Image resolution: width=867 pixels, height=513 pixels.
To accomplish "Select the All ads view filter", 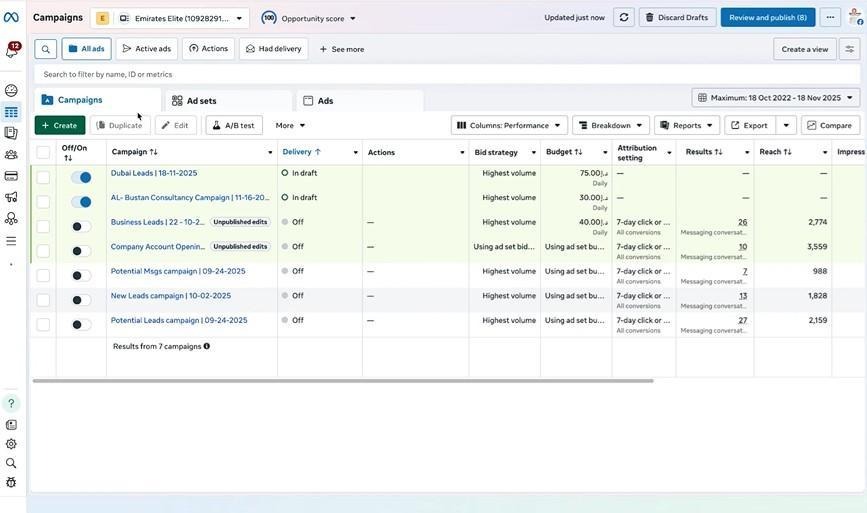I will click(86, 49).
